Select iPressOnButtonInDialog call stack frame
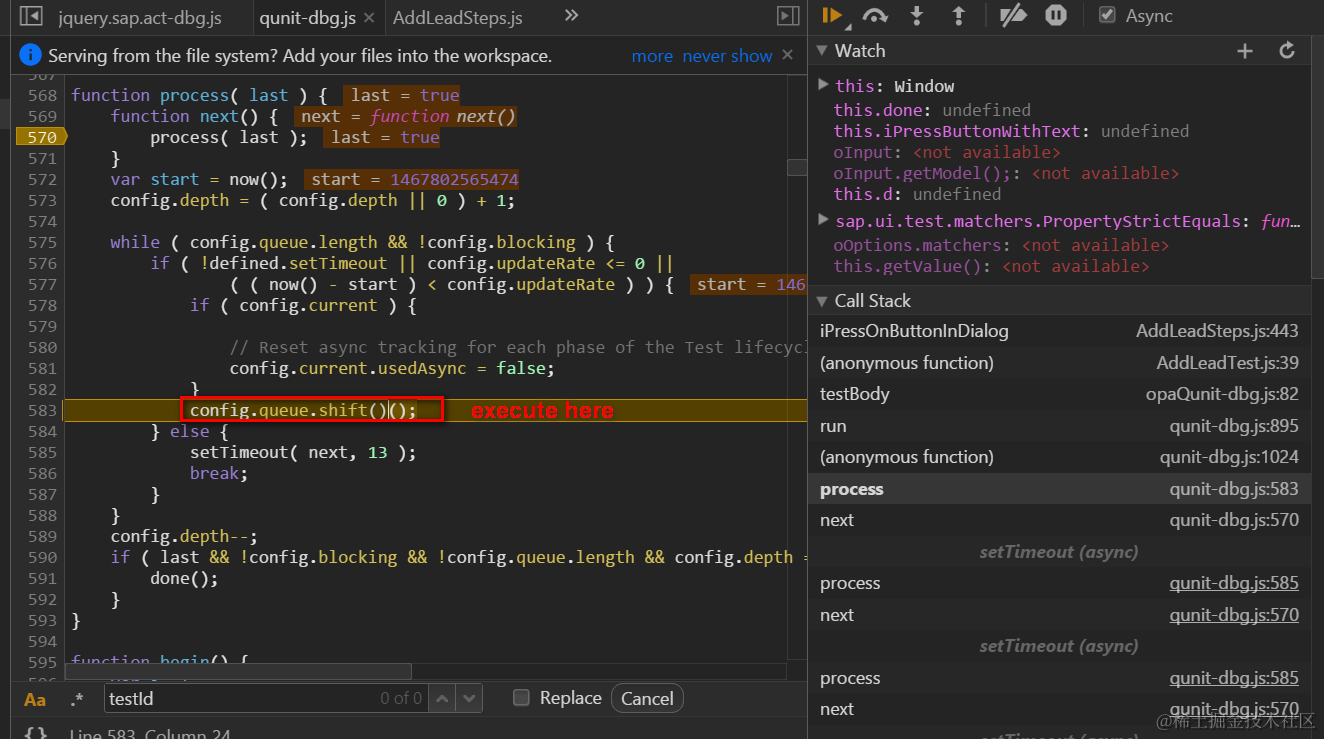This screenshot has width=1324, height=739. click(x=1059, y=331)
